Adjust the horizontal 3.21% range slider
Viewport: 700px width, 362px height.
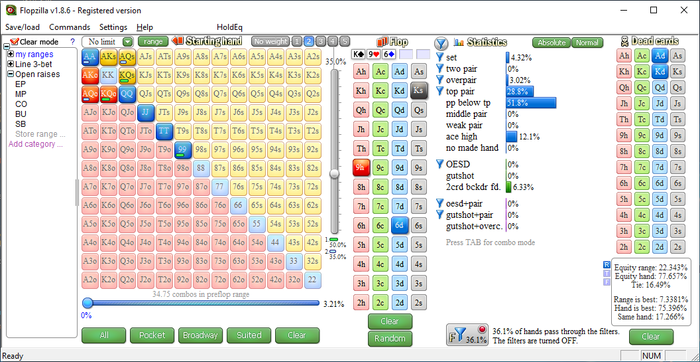(x=88, y=303)
